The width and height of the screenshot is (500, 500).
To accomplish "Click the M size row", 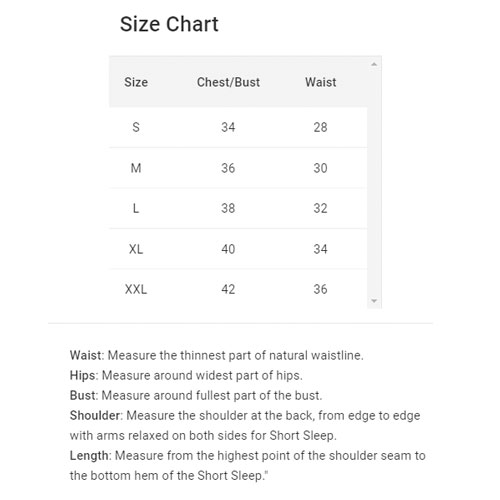I will point(238,168).
